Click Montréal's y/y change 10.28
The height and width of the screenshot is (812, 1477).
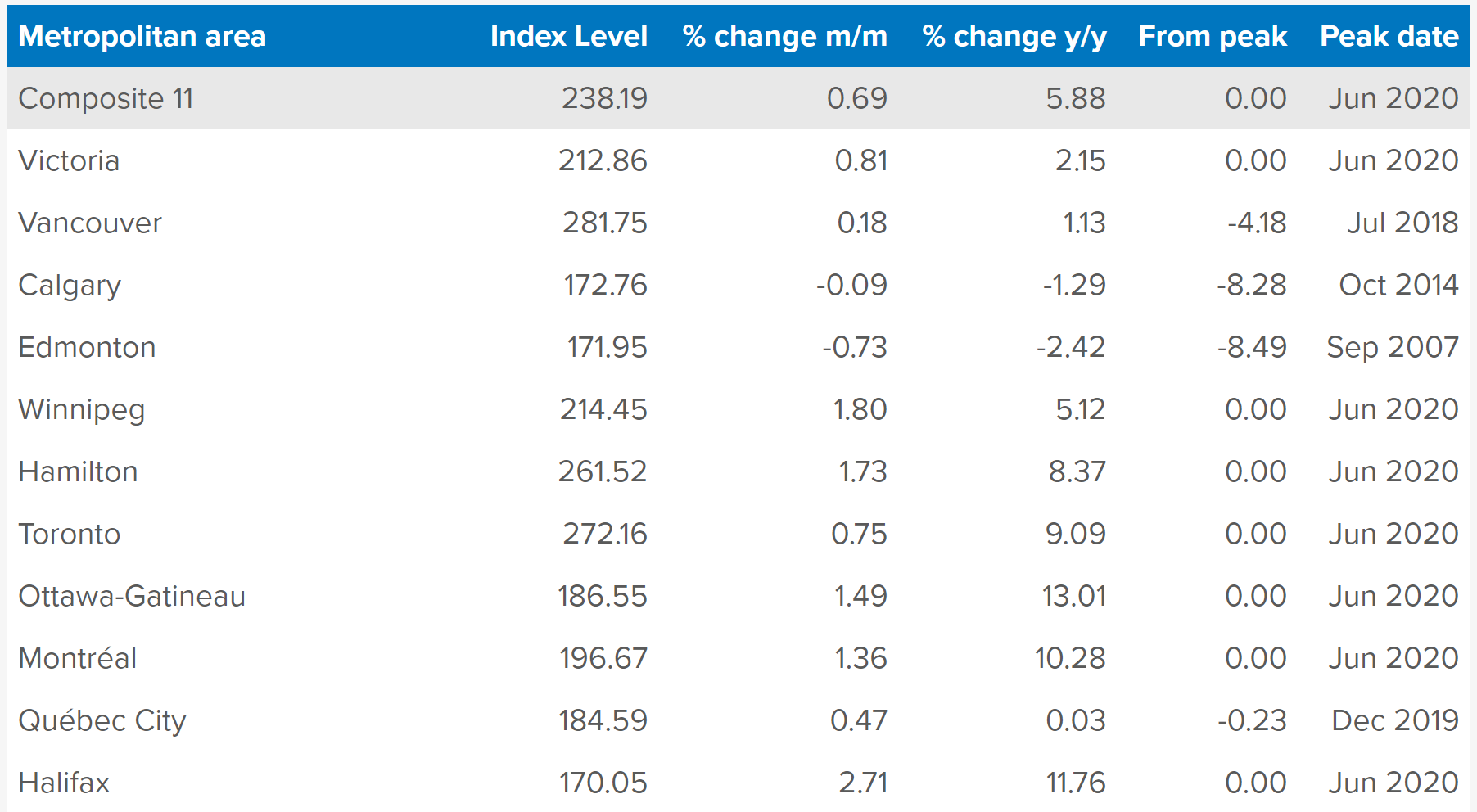(x=1069, y=658)
